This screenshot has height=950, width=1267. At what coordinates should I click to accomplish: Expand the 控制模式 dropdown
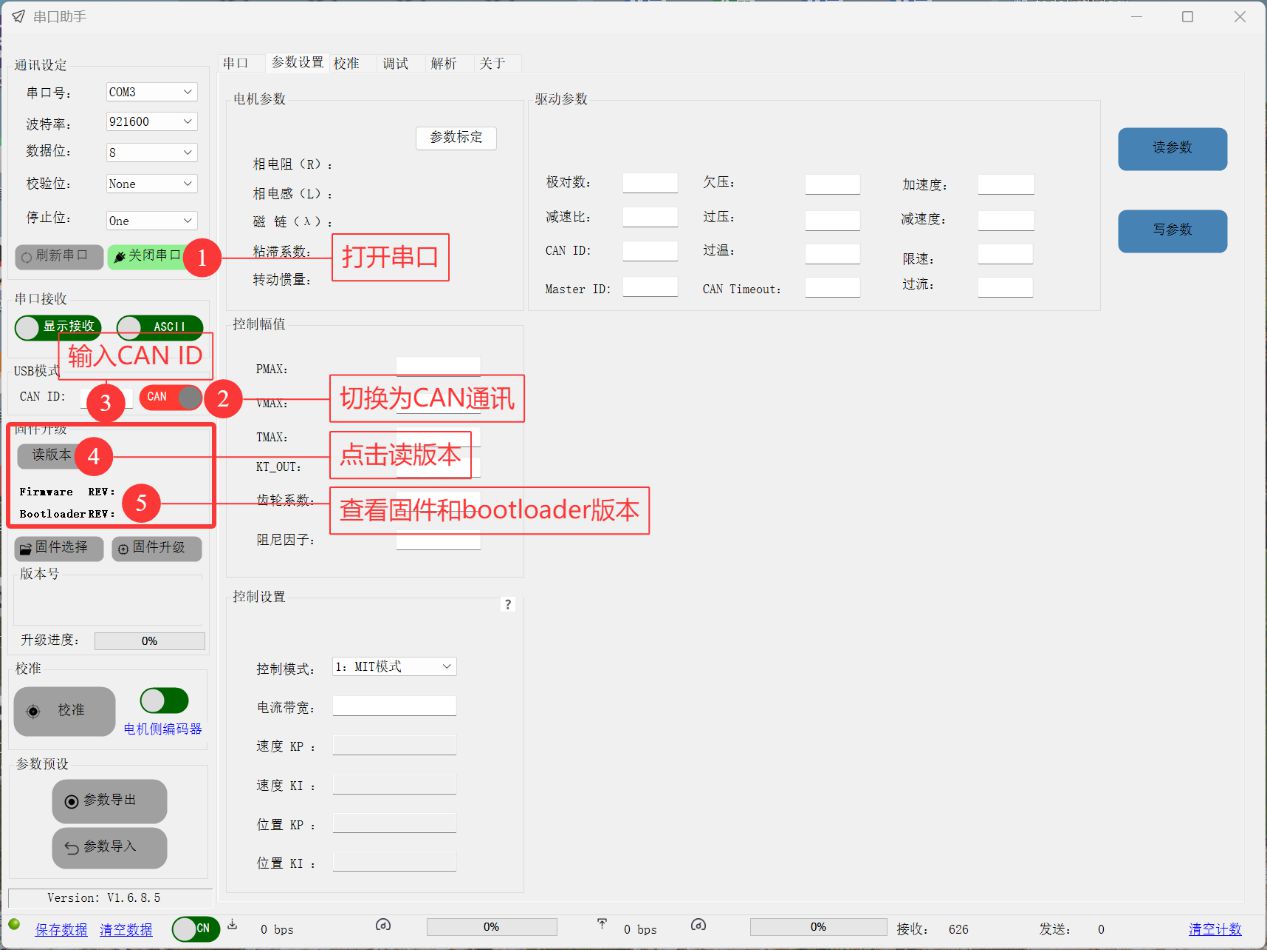[x=394, y=667]
